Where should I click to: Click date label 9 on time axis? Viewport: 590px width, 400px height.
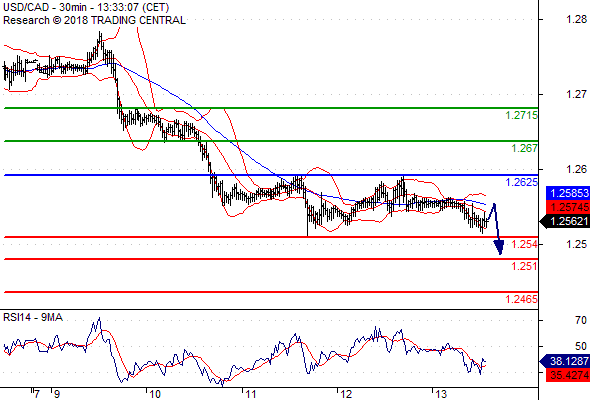pos(56,394)
